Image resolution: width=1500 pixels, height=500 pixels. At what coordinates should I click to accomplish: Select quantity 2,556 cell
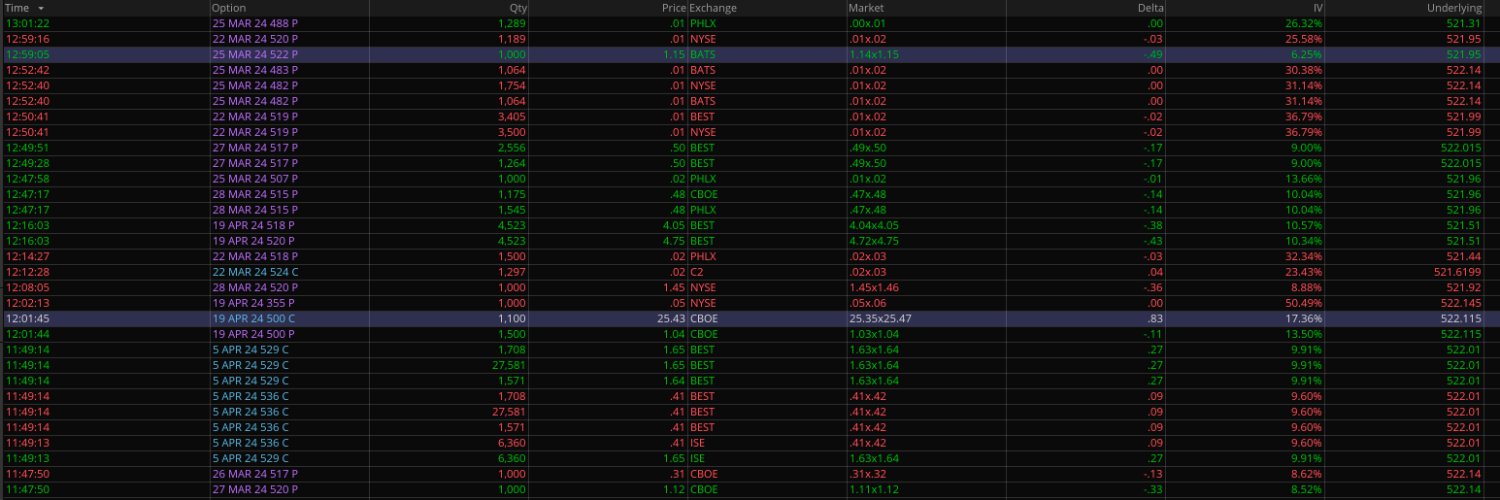tap(511, 147)
